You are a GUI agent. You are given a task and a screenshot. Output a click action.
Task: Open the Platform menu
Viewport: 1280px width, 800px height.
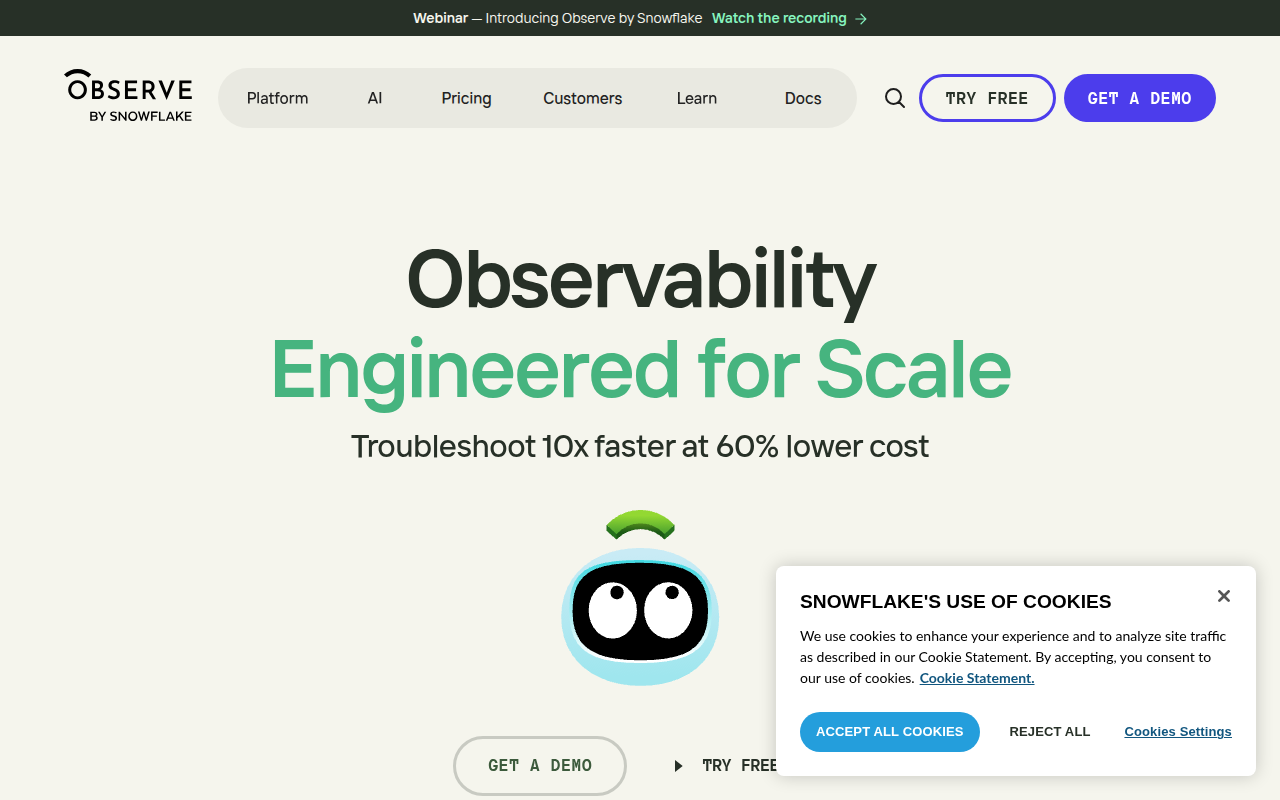click(x=278, y=98)
